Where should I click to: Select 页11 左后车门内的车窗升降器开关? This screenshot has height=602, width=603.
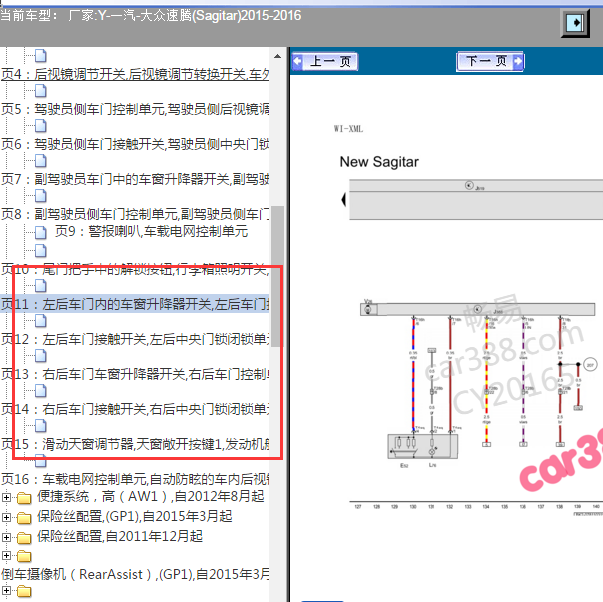[x=135, y=304]
